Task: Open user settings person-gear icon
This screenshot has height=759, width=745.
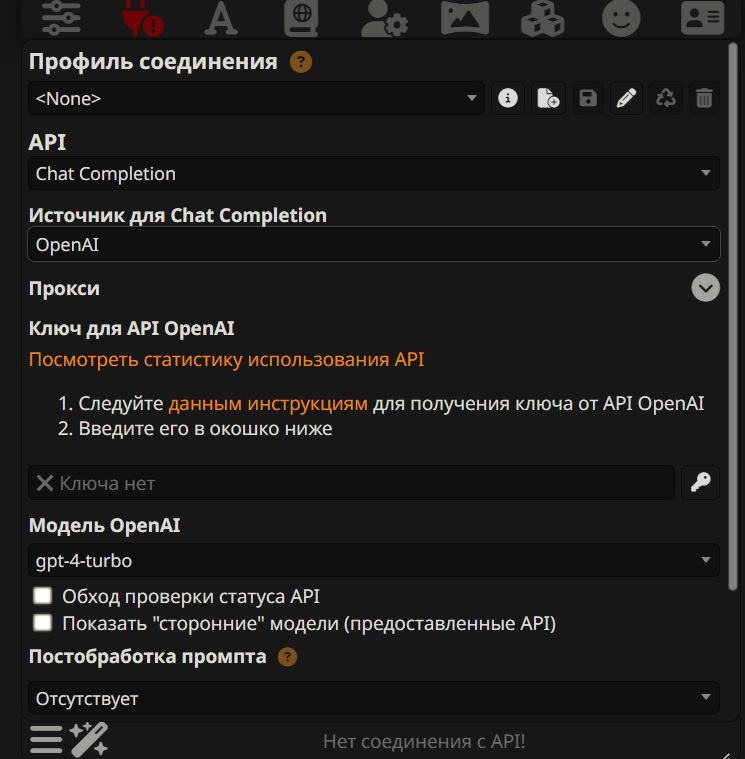Action: pos(383,17)
